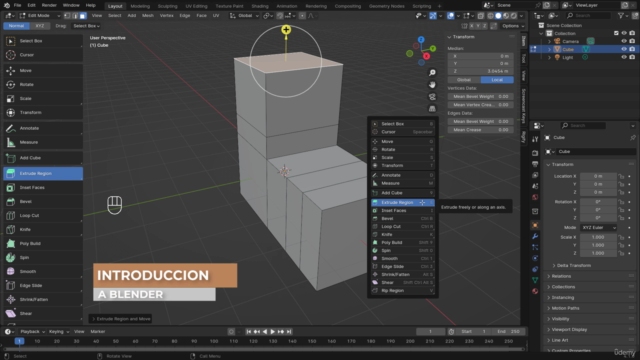Select the Bevel tool in left toolbar
Image resolution: width=640 pixels, height=360 pixels.
tap(43, 201)
